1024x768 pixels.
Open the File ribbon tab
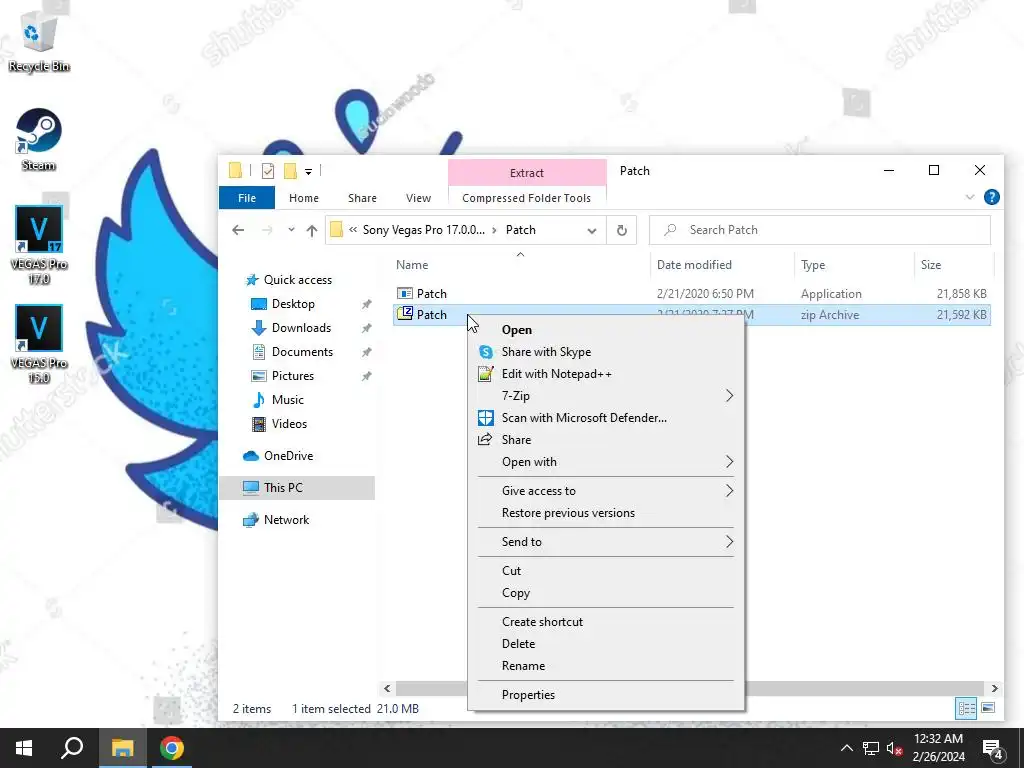coord(247,198)
